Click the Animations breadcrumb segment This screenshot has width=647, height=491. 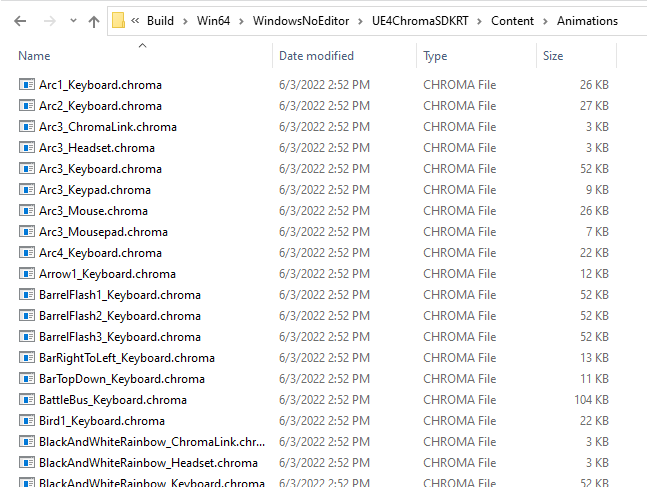(x=587, y=21)
